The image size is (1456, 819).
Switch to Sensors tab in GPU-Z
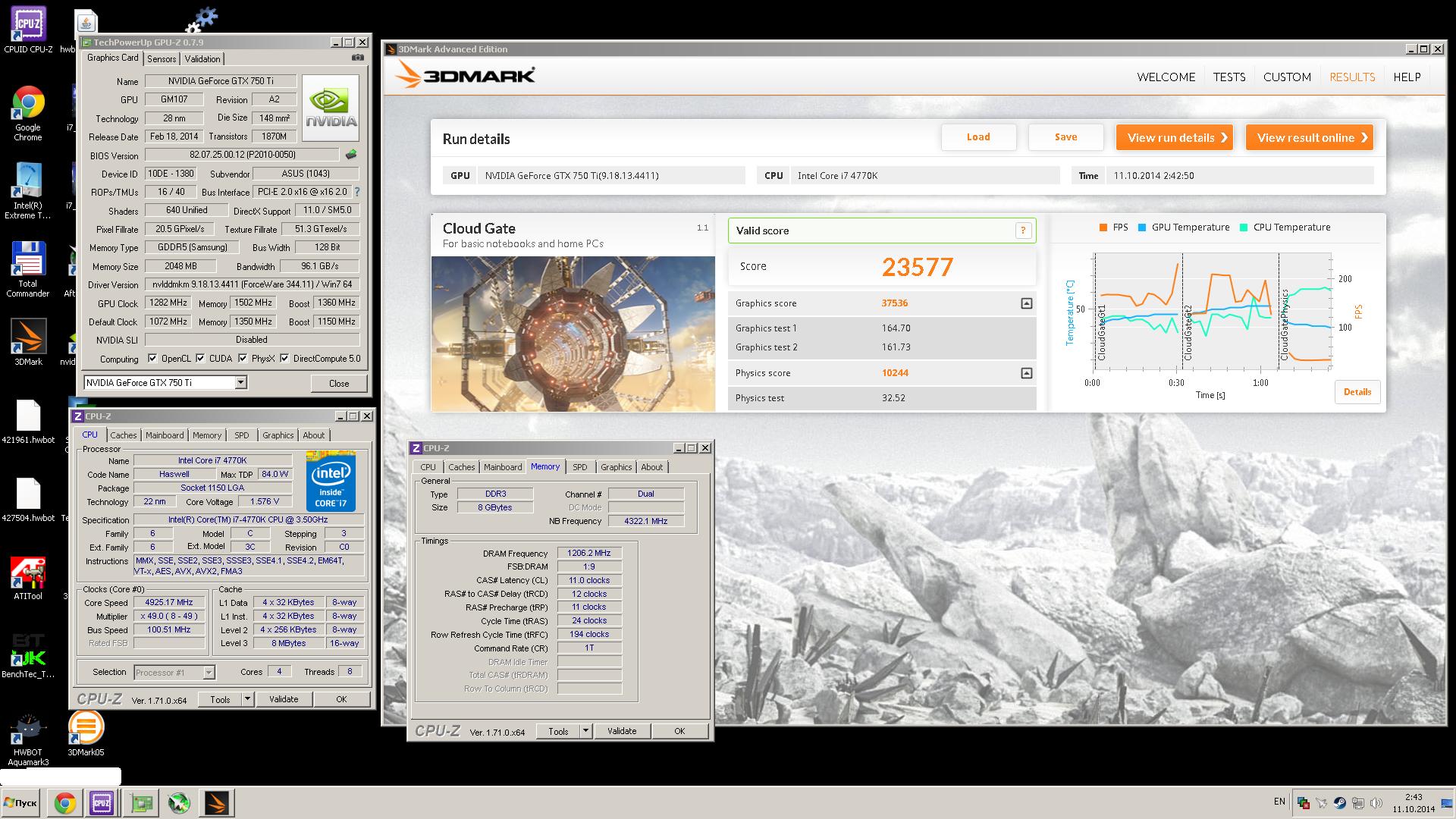click(x=162, y=59)
